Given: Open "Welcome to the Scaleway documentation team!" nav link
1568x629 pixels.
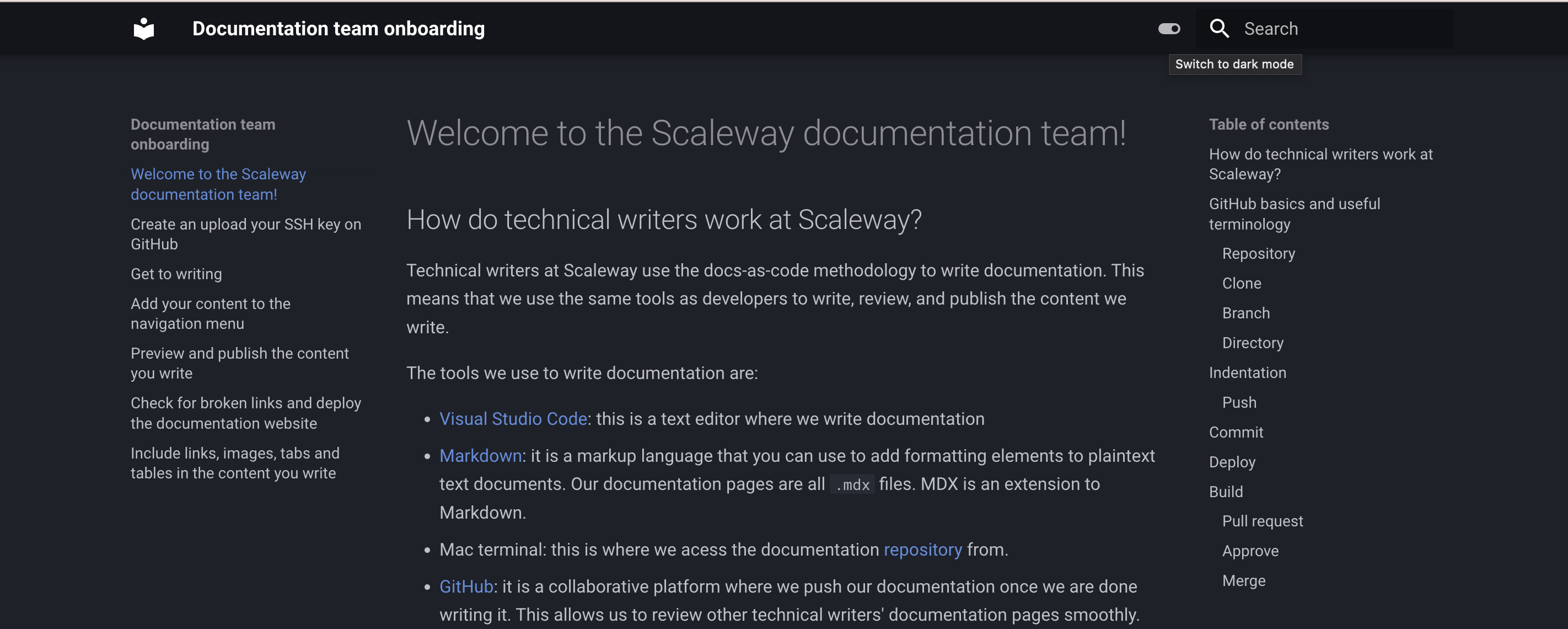Looking at the screenshot, I should pyautogui.click(x=218, y=184).
